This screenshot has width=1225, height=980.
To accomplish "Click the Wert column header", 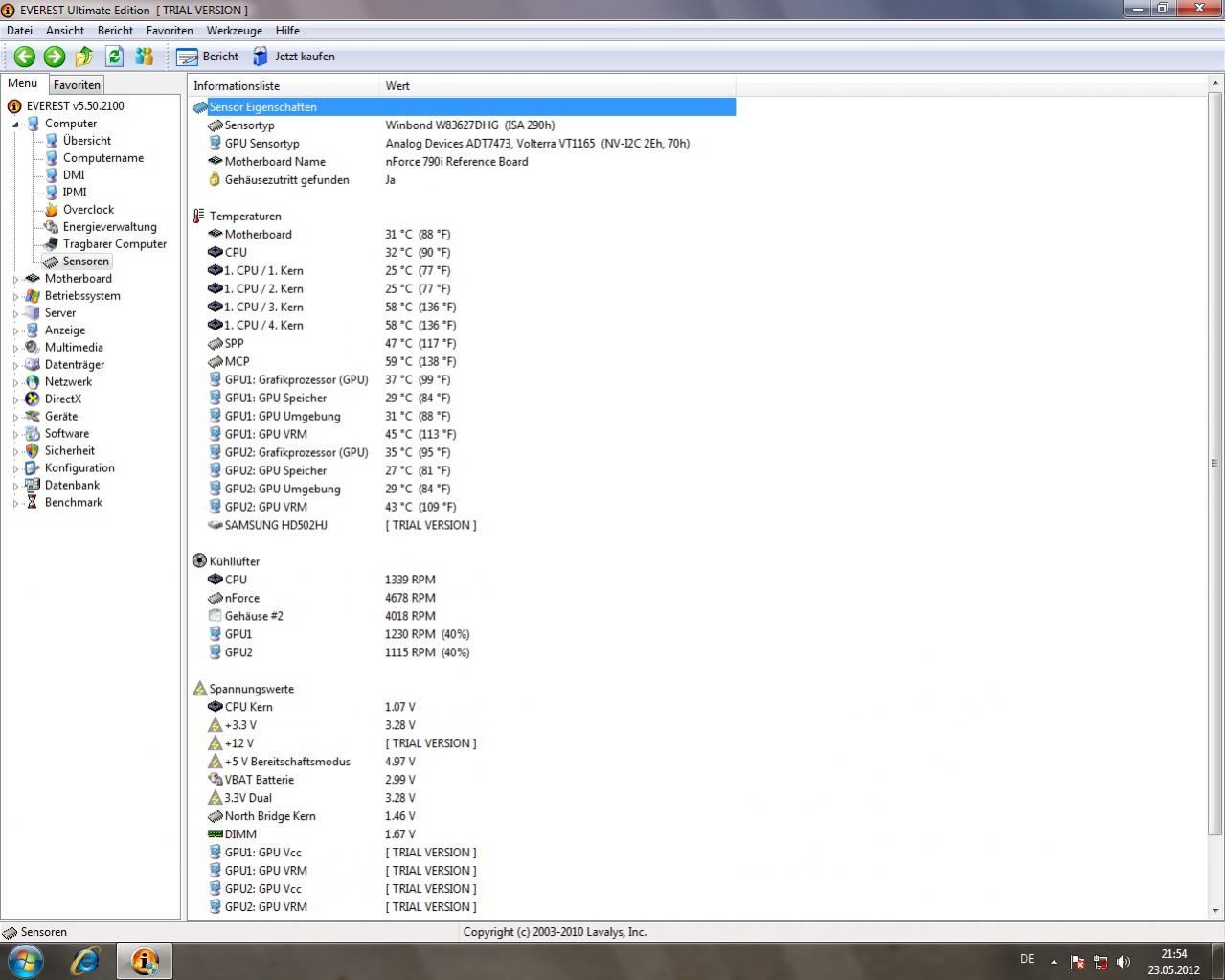I will (557, 86).
